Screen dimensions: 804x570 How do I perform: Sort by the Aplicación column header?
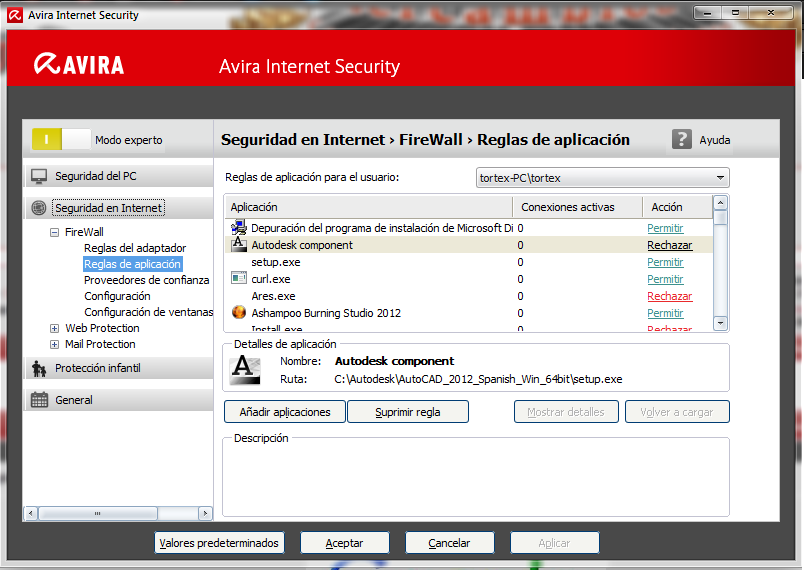(369, 207)
